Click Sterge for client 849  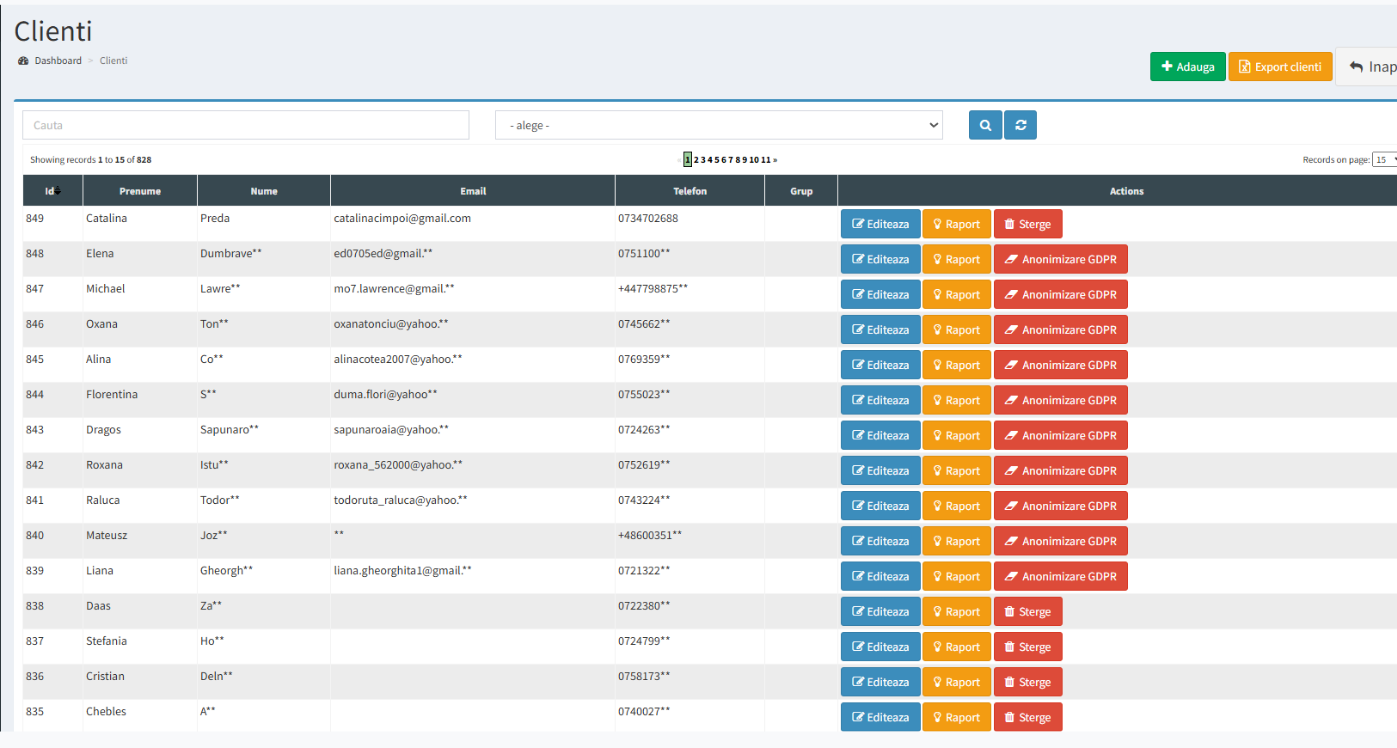[1027, 224]
